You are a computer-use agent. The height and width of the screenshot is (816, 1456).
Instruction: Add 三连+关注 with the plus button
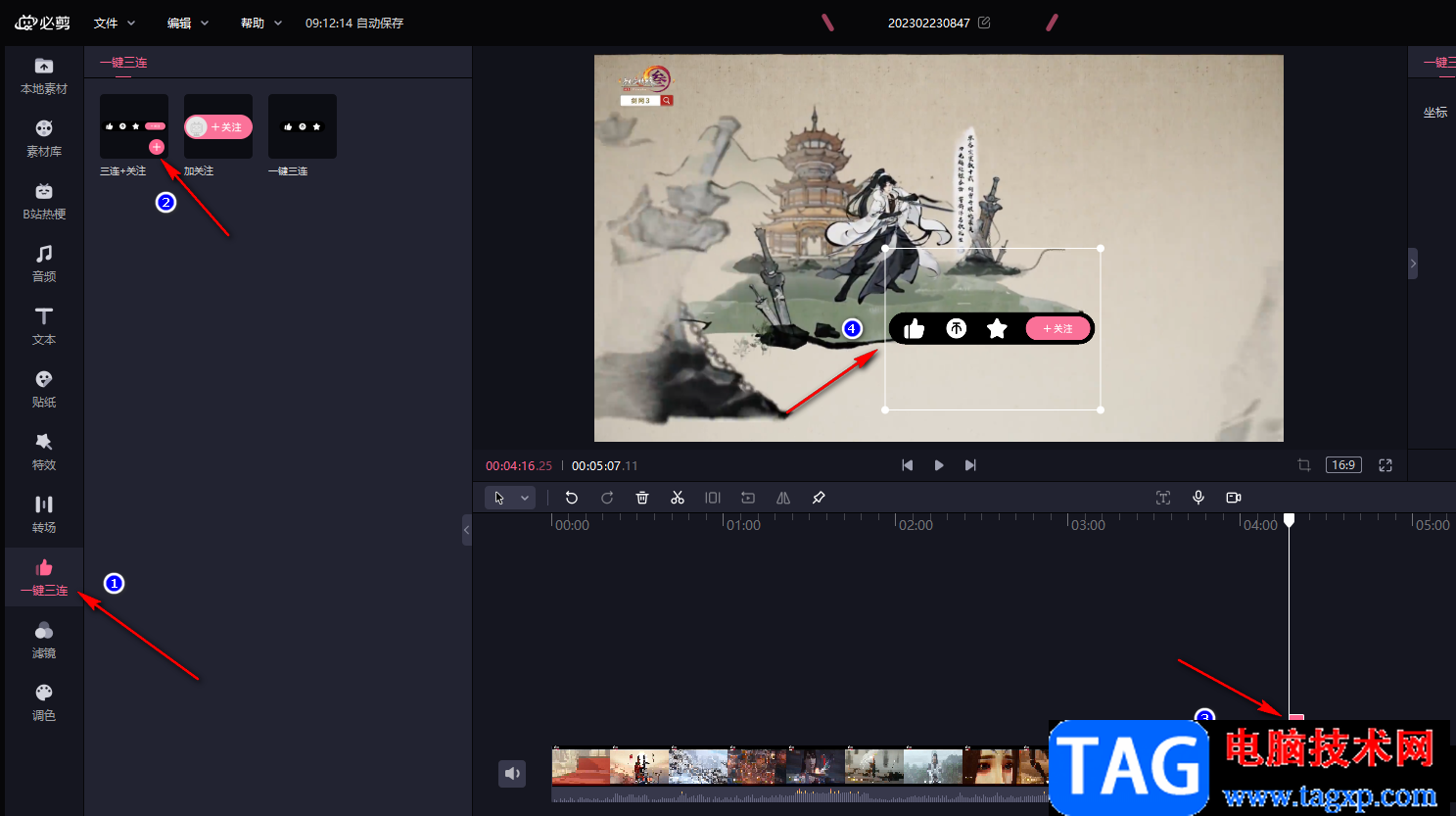(x=157, y=147)
